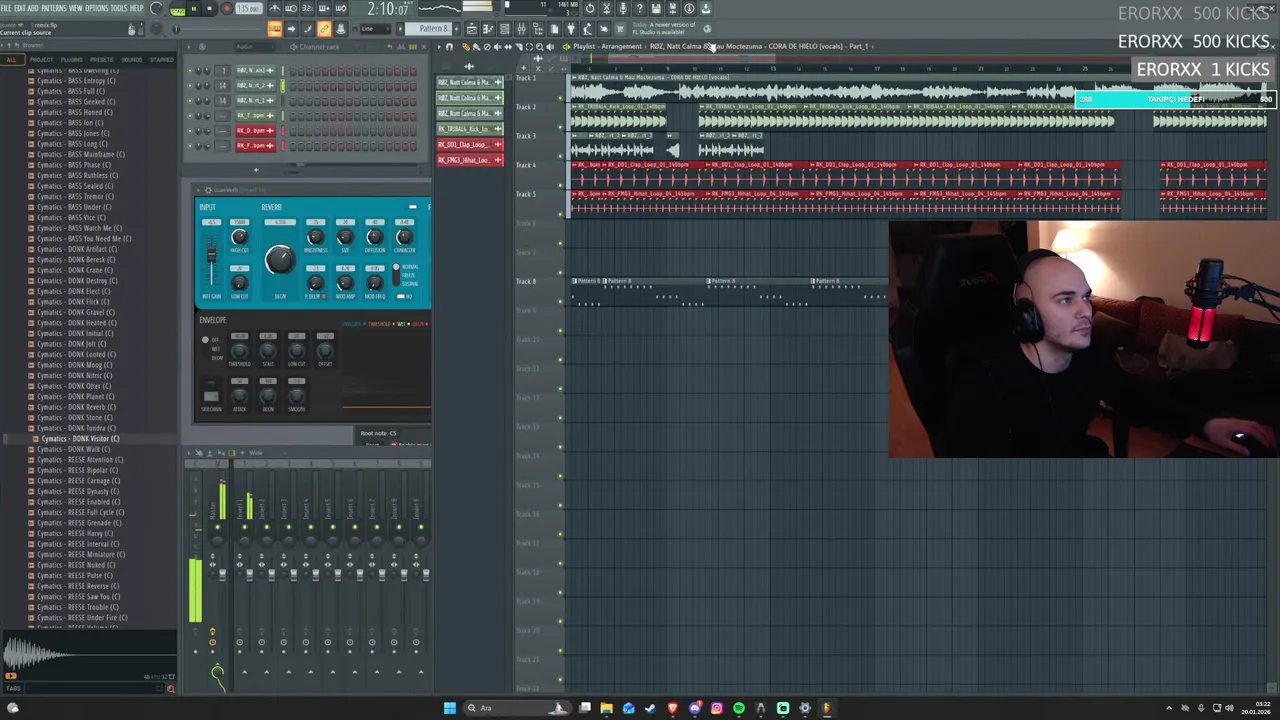Click the Windows Start button
Viewport: 1280px width, 720px height.
450,708
